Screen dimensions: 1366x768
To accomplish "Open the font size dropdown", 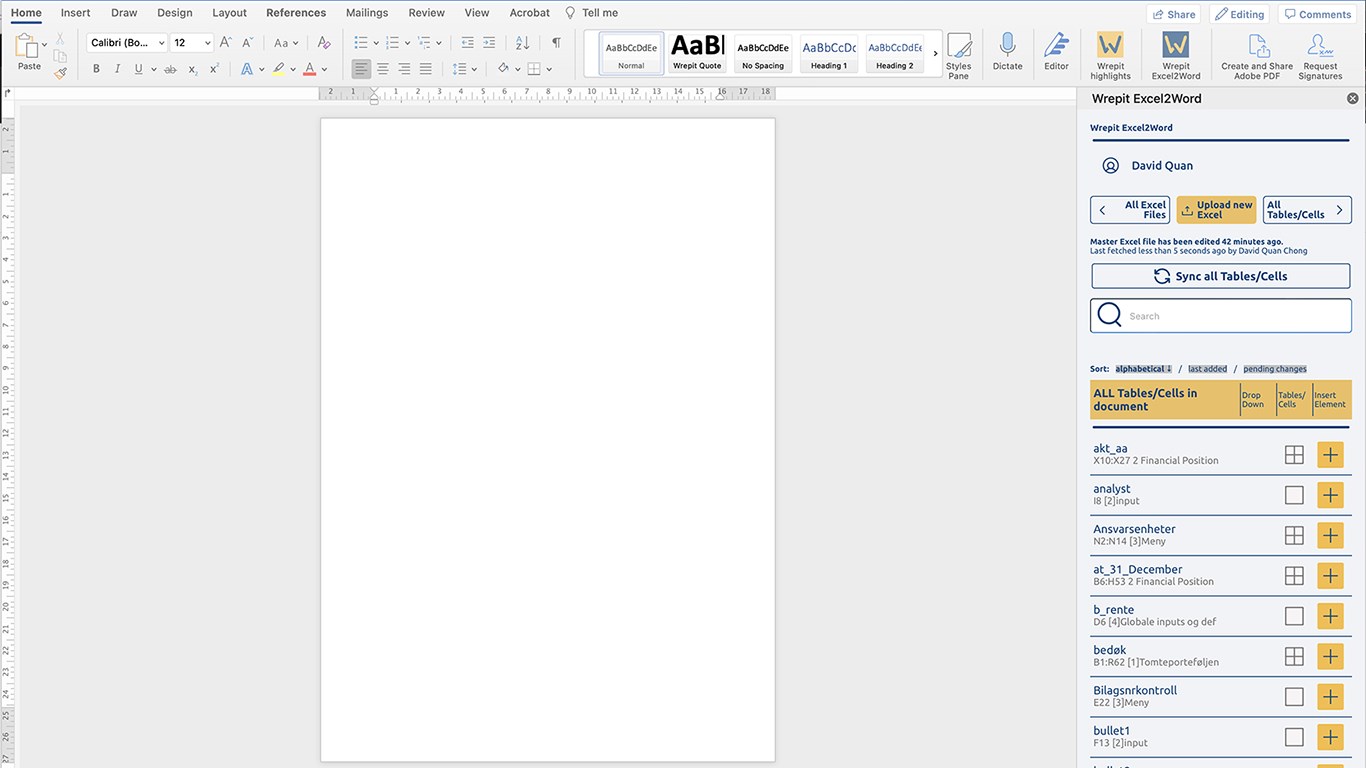I will [207, 43].
